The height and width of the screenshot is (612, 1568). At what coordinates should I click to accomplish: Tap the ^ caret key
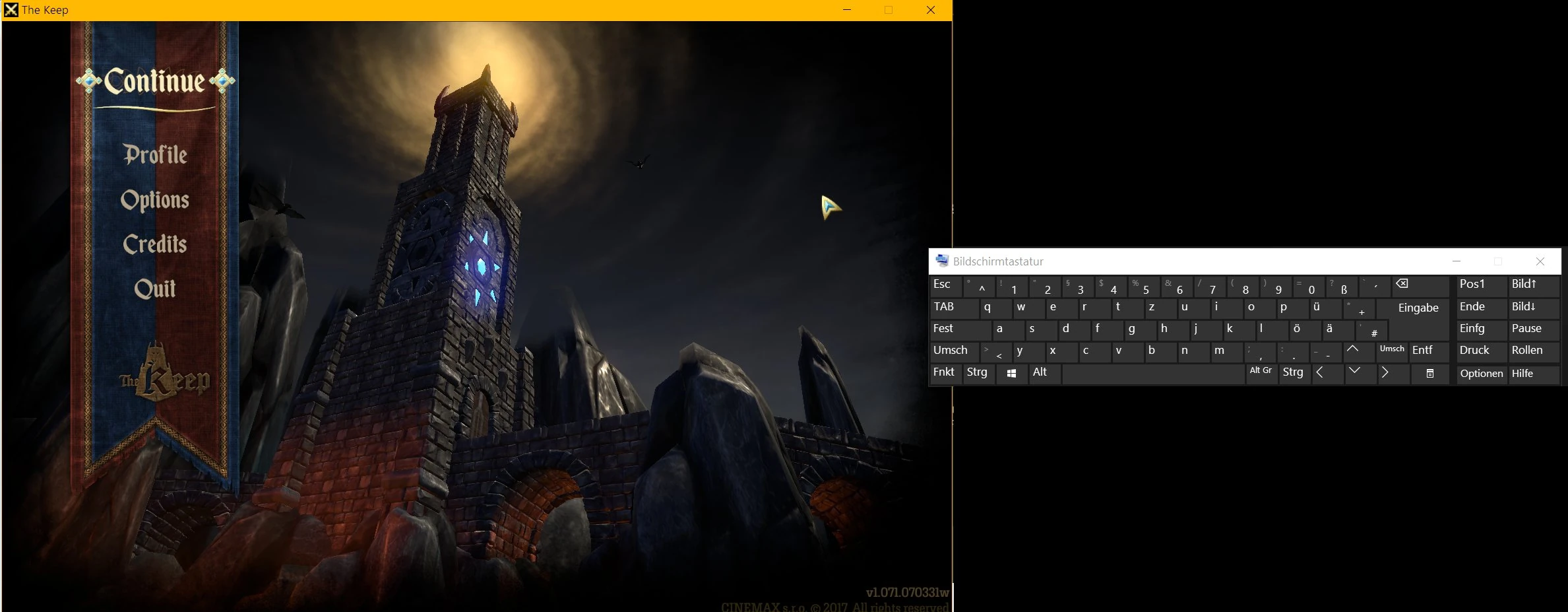click(x=979, y=287)
